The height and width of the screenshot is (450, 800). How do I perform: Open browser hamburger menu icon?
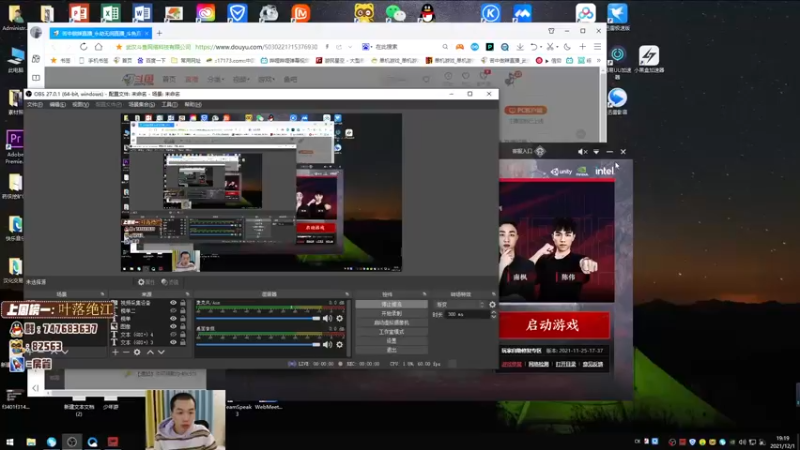(597, 46)
